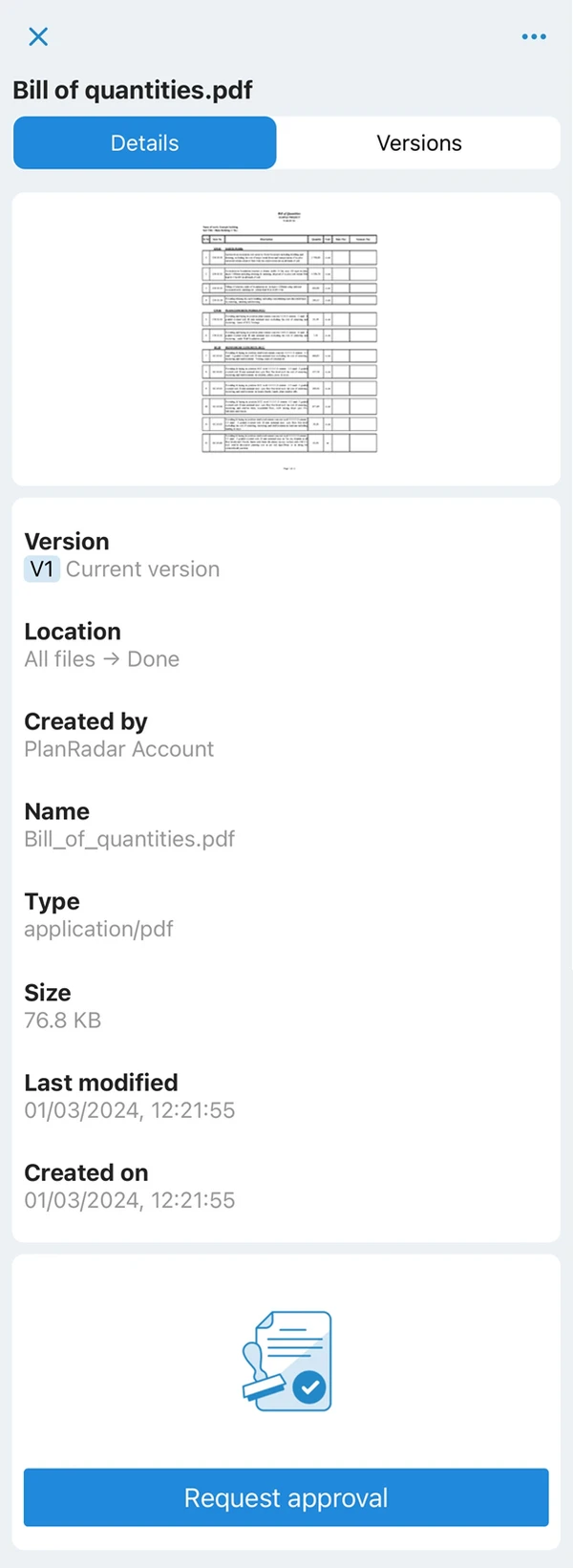The image size is (573, 1568).
Task: Tap the Created on timestamp
Action: click(130, 1199)
